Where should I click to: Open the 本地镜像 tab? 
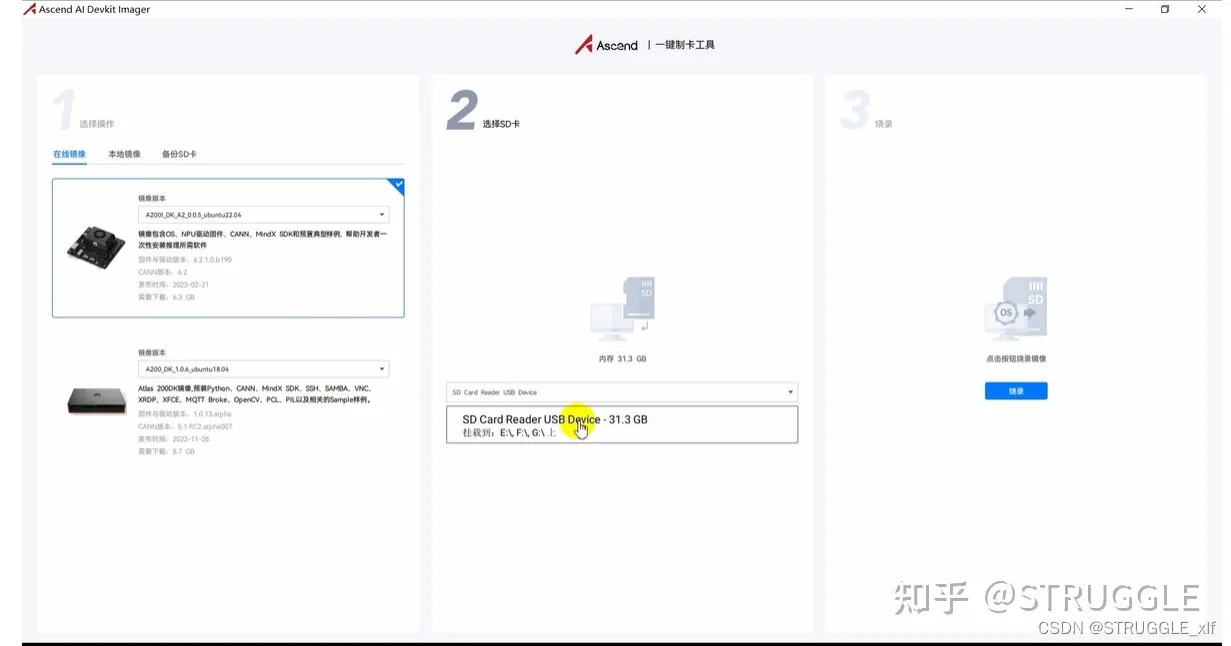(124, 154)
